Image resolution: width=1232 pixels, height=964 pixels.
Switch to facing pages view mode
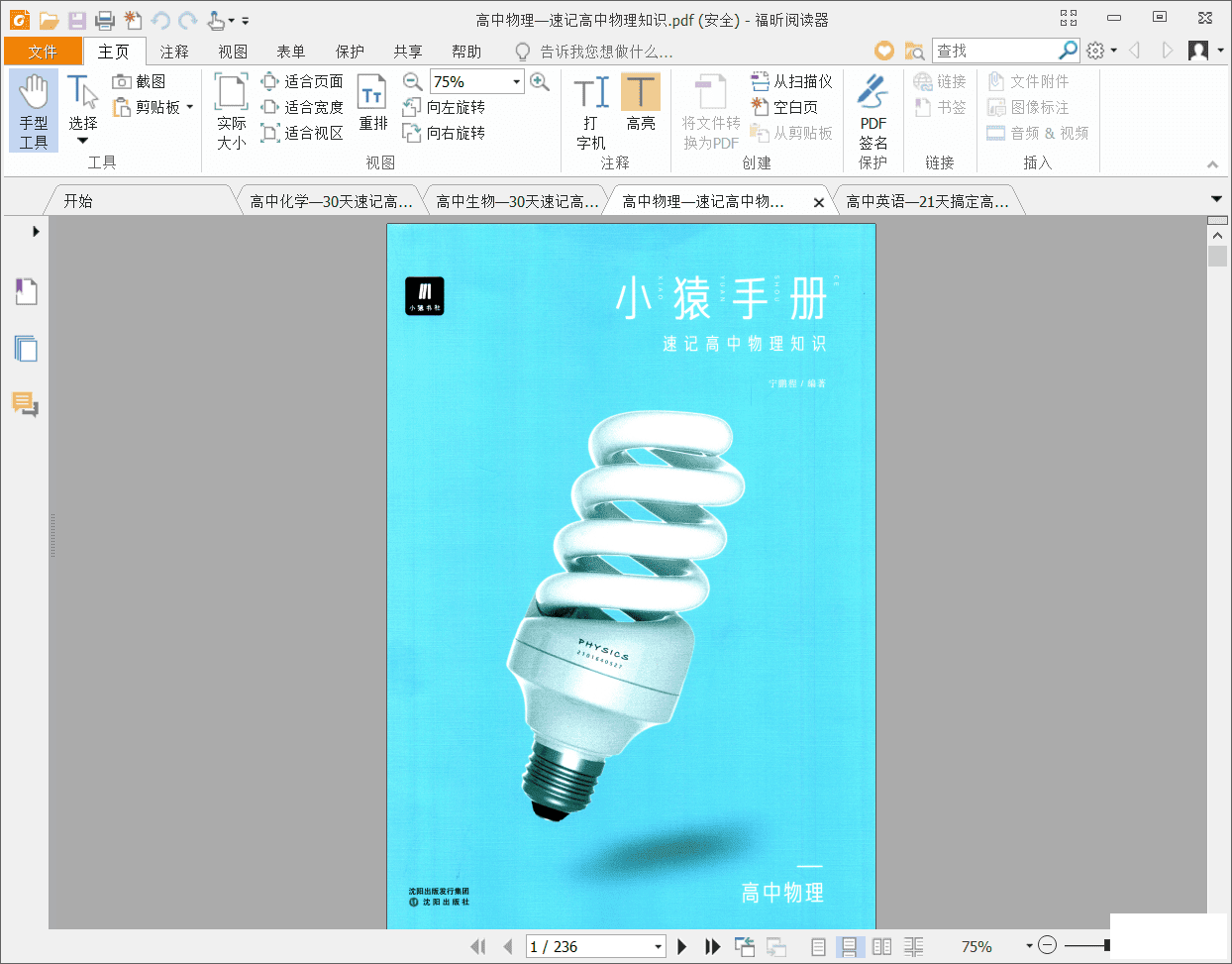pos(881,947)
